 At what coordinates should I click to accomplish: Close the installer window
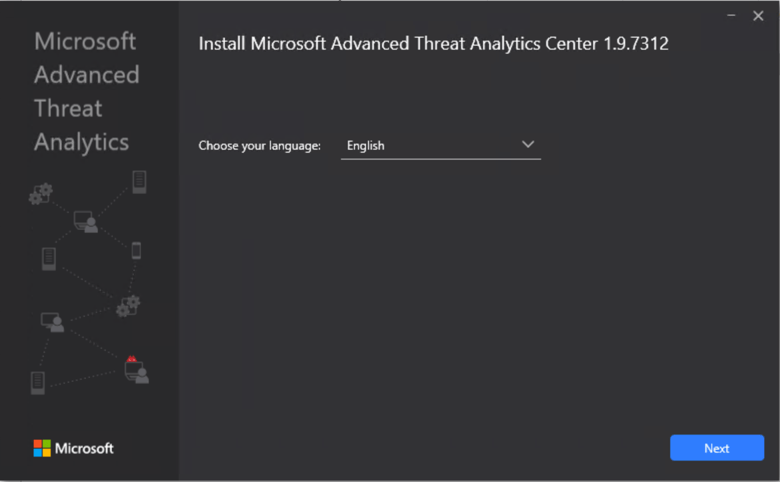point(758,16)
